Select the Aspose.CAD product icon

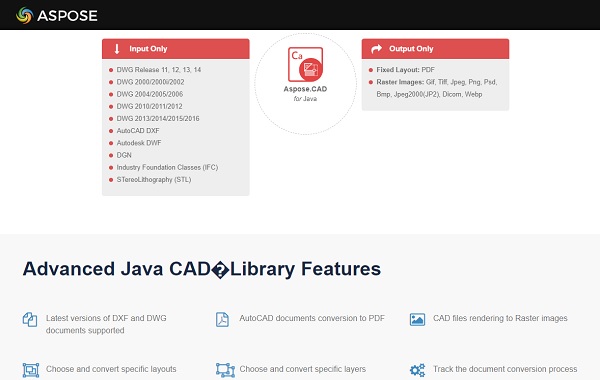[x=305, y=64]
